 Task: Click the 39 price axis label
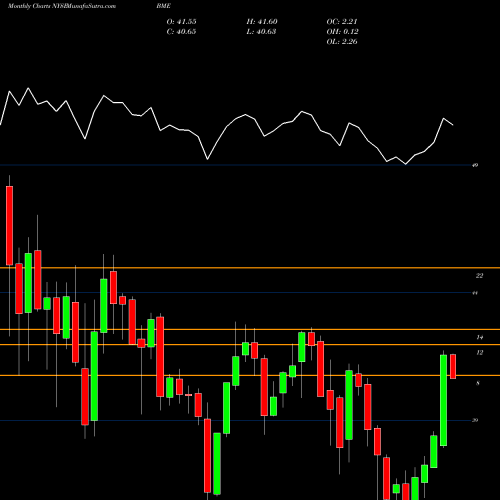[475, 420]
